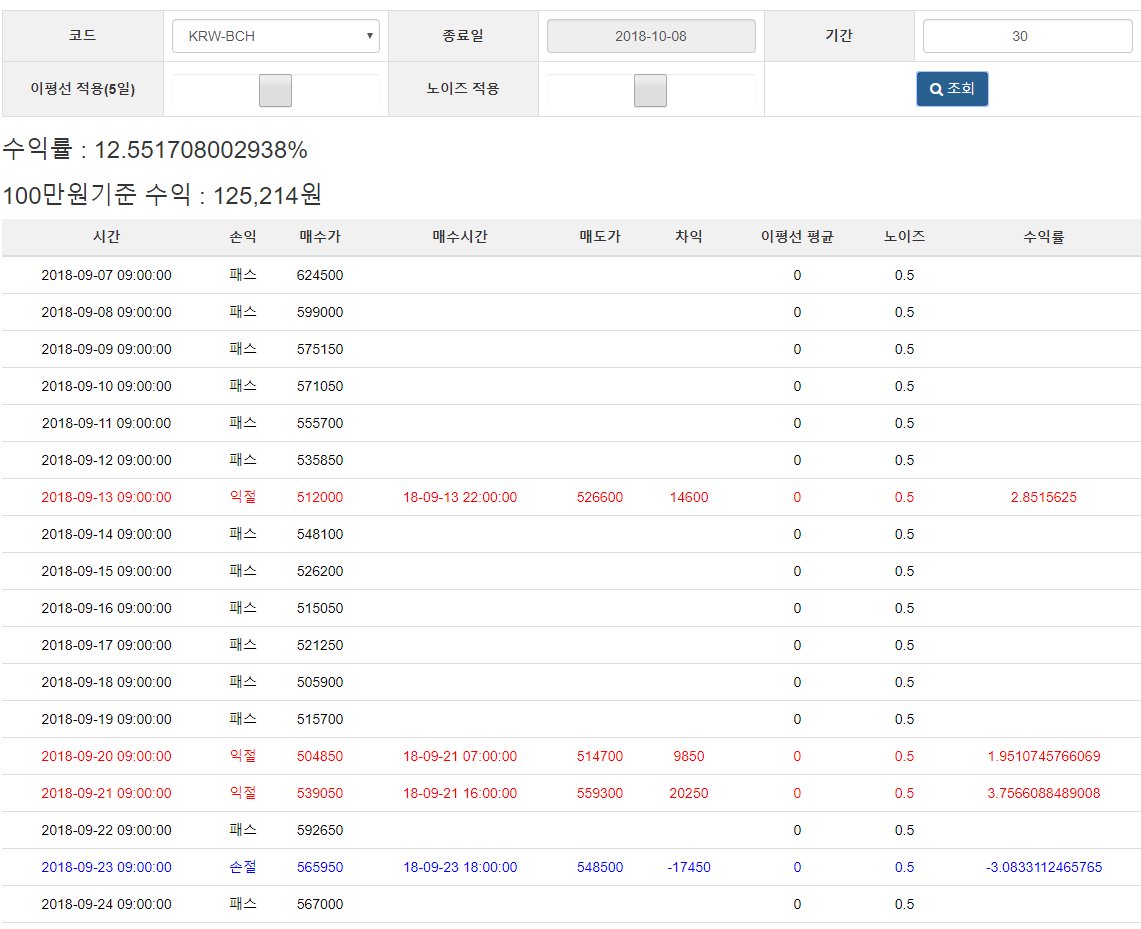
Task: Select the 2018-09-08 09:00:00 time cell
Action: click(106, 312)
